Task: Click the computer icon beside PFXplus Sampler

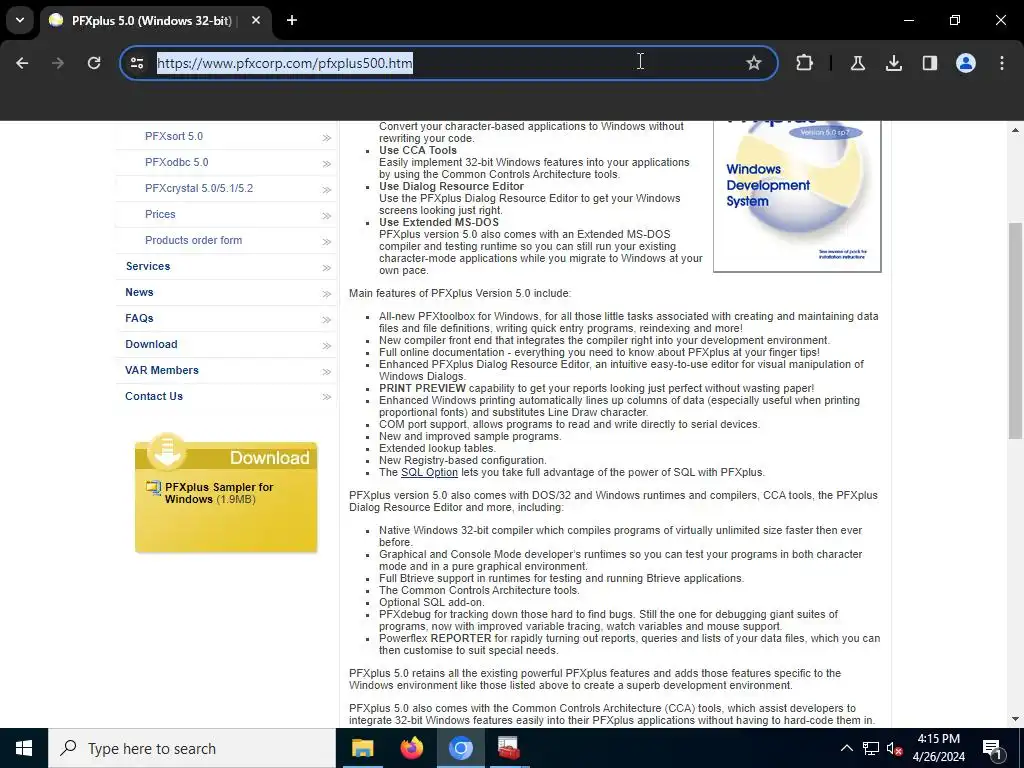Action: point(153,488)
